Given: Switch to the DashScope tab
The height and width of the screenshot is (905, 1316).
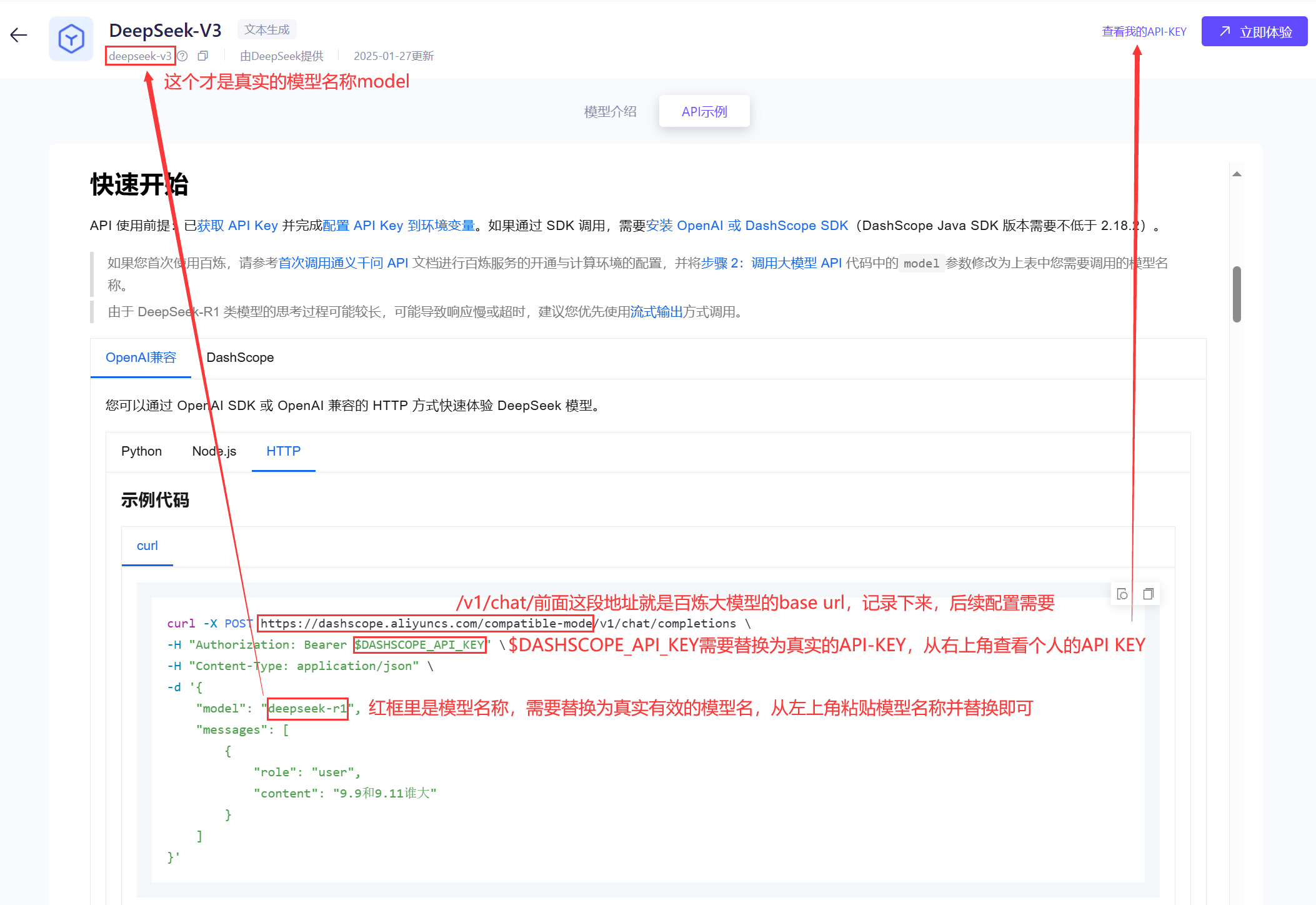Looking at the screenshot, I should 240,357.
